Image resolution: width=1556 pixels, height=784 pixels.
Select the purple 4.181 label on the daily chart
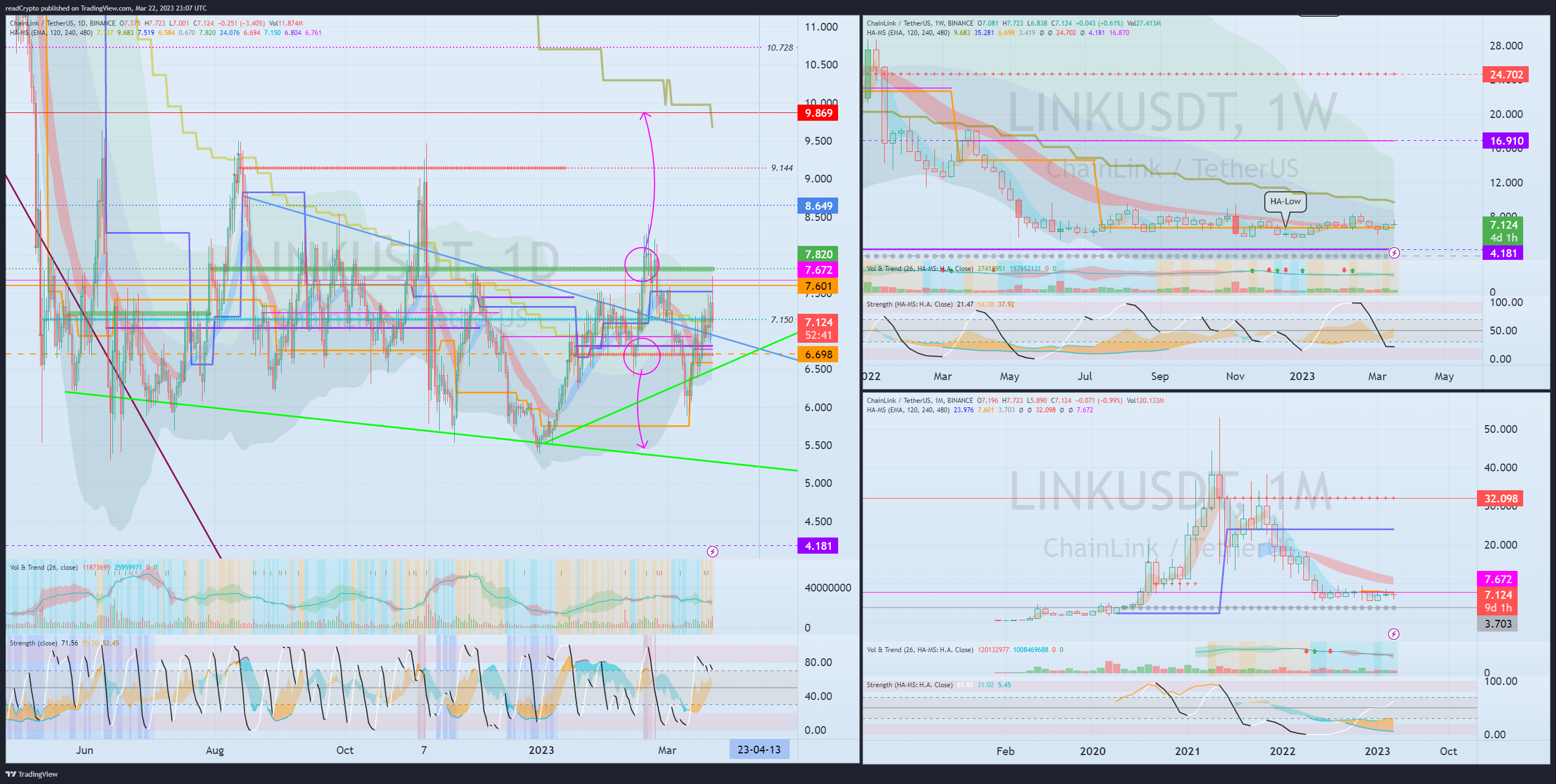[818, 546]
